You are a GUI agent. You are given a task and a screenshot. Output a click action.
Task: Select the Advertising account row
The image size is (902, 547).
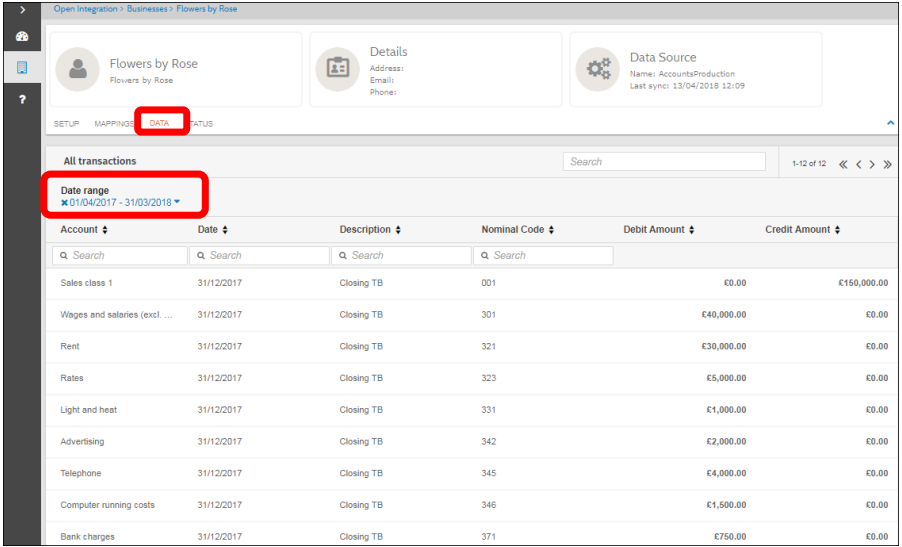pyautogui.click(x=472, y=442)
